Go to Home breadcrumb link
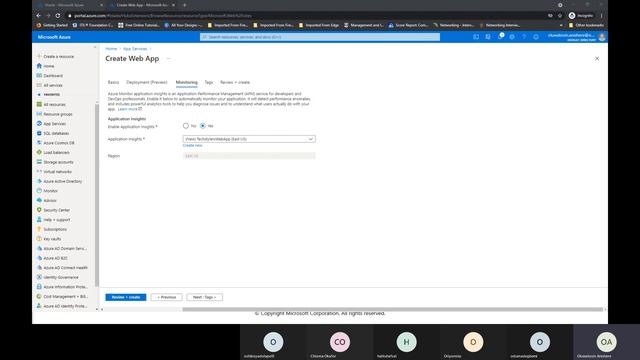 pos(111,49)
